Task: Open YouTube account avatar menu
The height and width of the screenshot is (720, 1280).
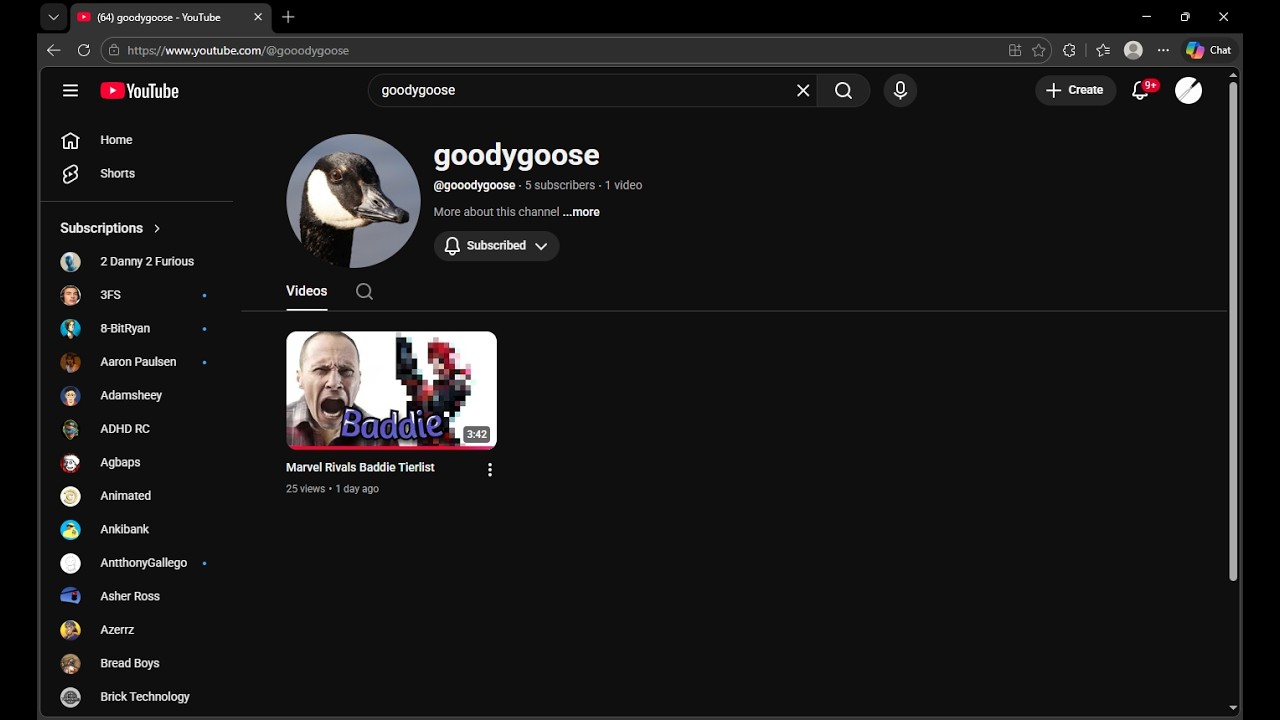Action: coord(1188,91)
